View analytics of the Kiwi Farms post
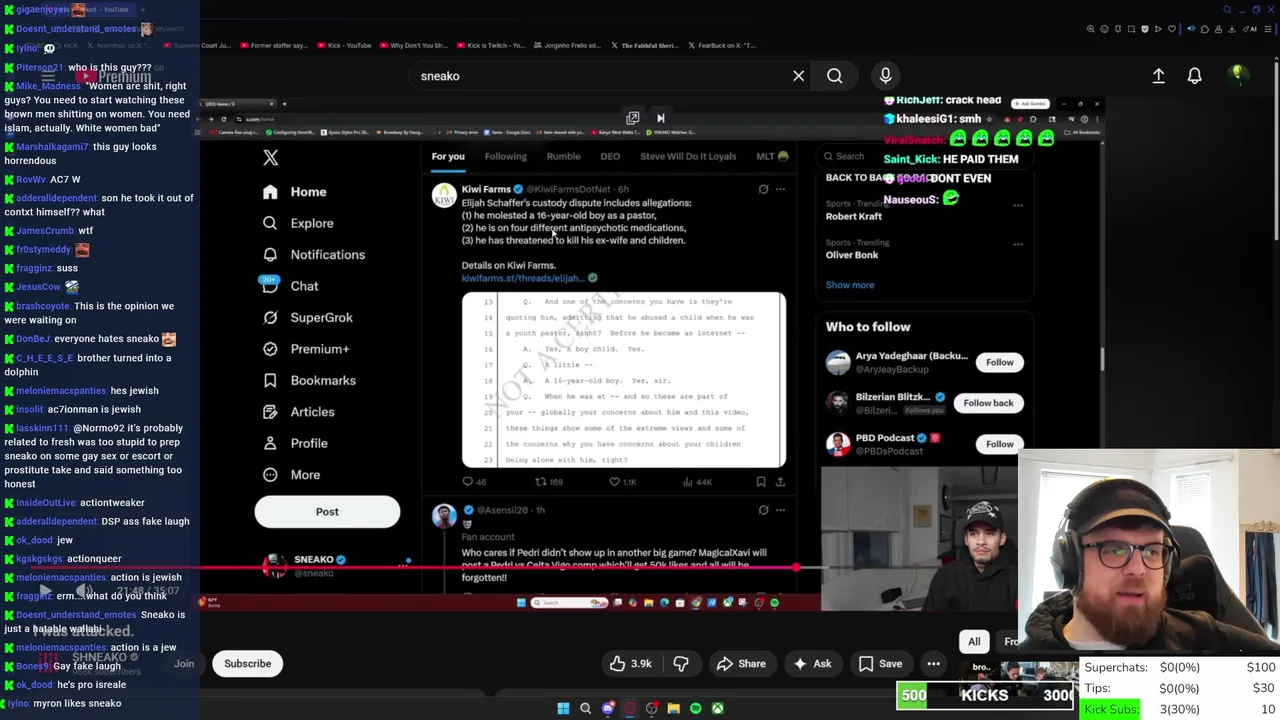The width and height of the screenshot is (1280, 720). pos(696,482)
